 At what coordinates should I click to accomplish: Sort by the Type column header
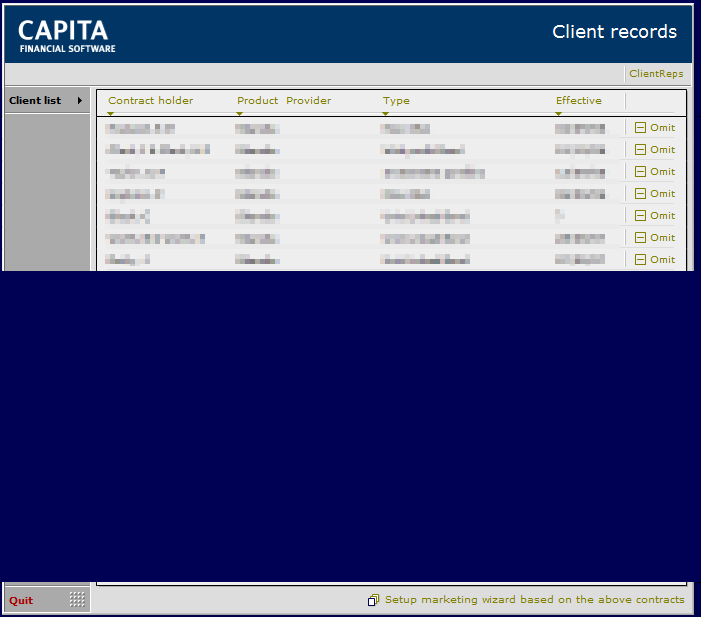[396, 101]
